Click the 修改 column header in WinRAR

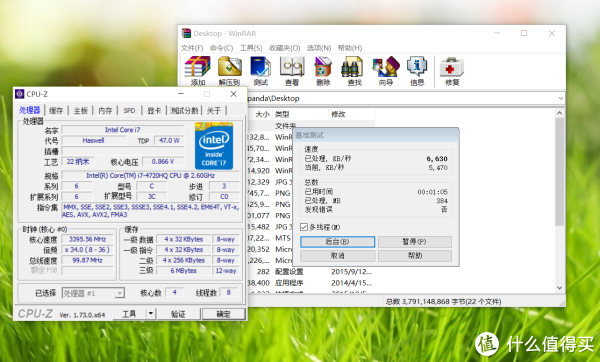point(352,114)
